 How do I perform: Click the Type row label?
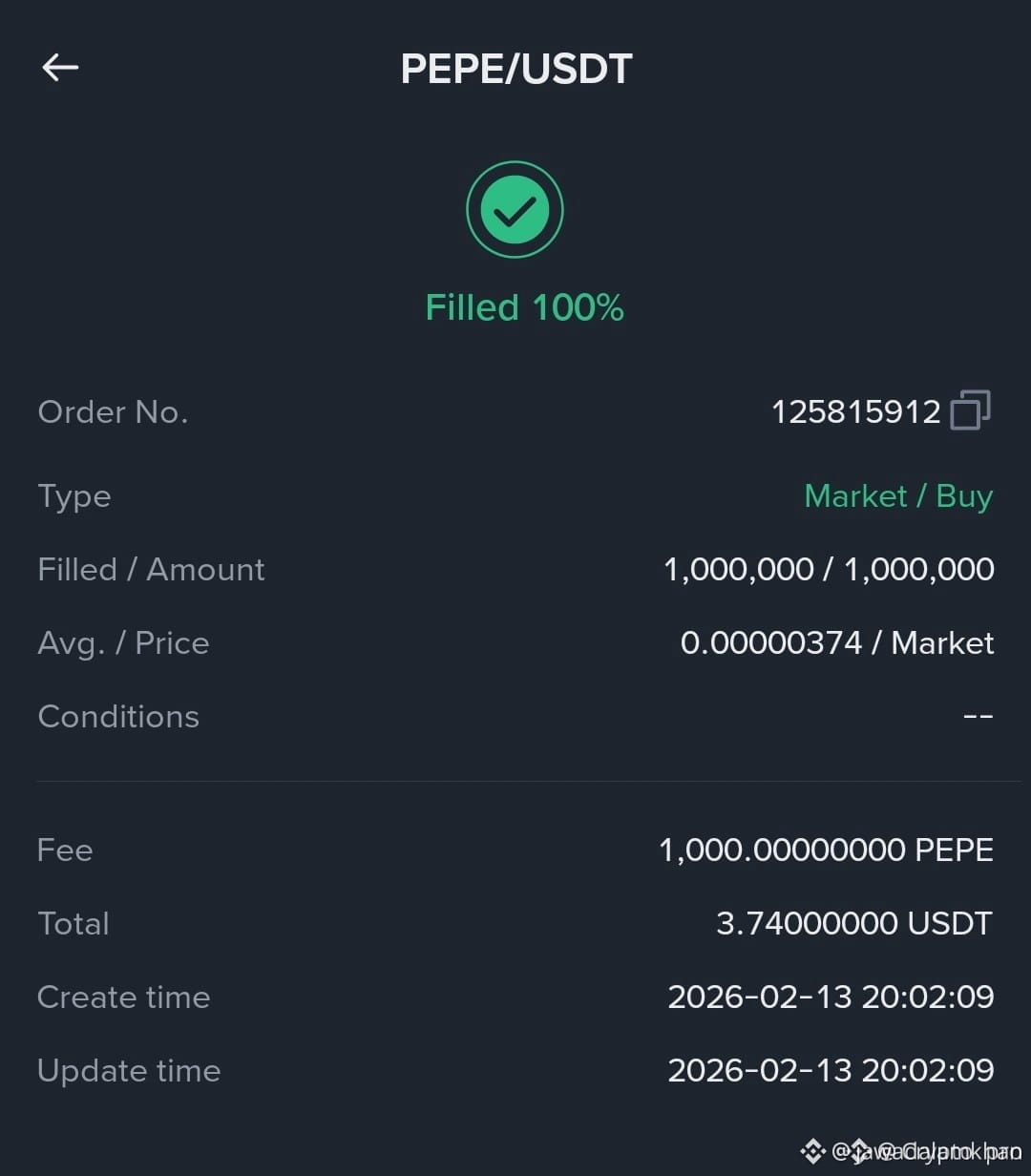point(74,496)
